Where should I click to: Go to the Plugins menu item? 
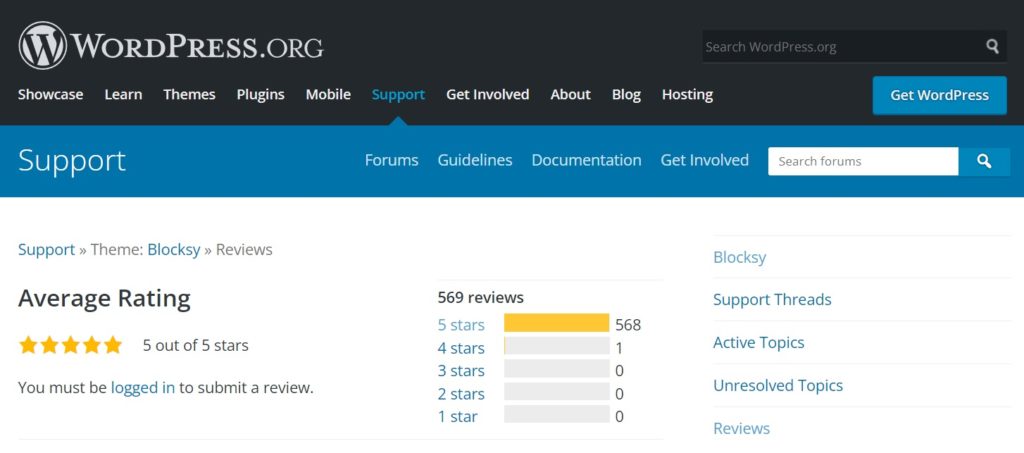pos(261,95)
